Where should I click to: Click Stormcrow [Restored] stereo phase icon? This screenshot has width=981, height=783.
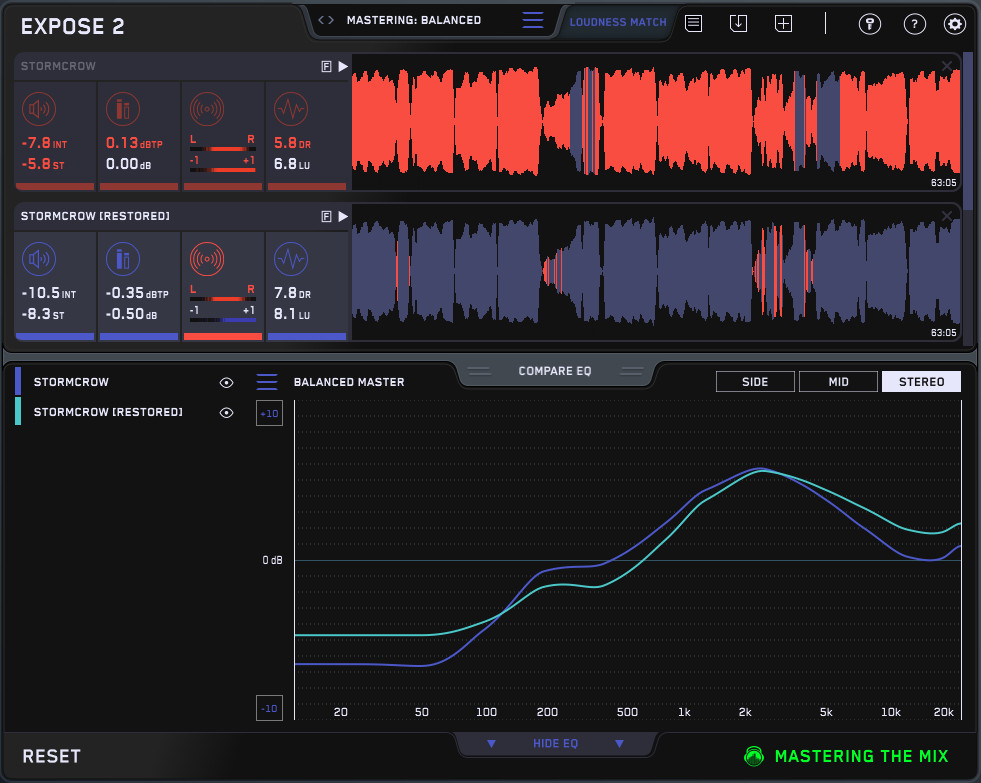pyautogui.click(x=206, y=259)
